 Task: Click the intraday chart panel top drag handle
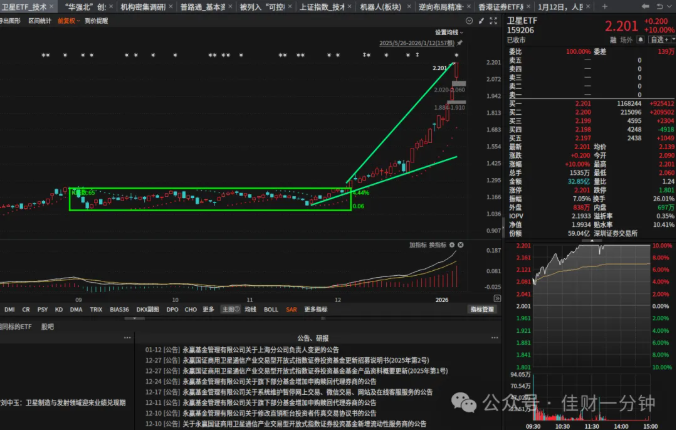(592, 241)
